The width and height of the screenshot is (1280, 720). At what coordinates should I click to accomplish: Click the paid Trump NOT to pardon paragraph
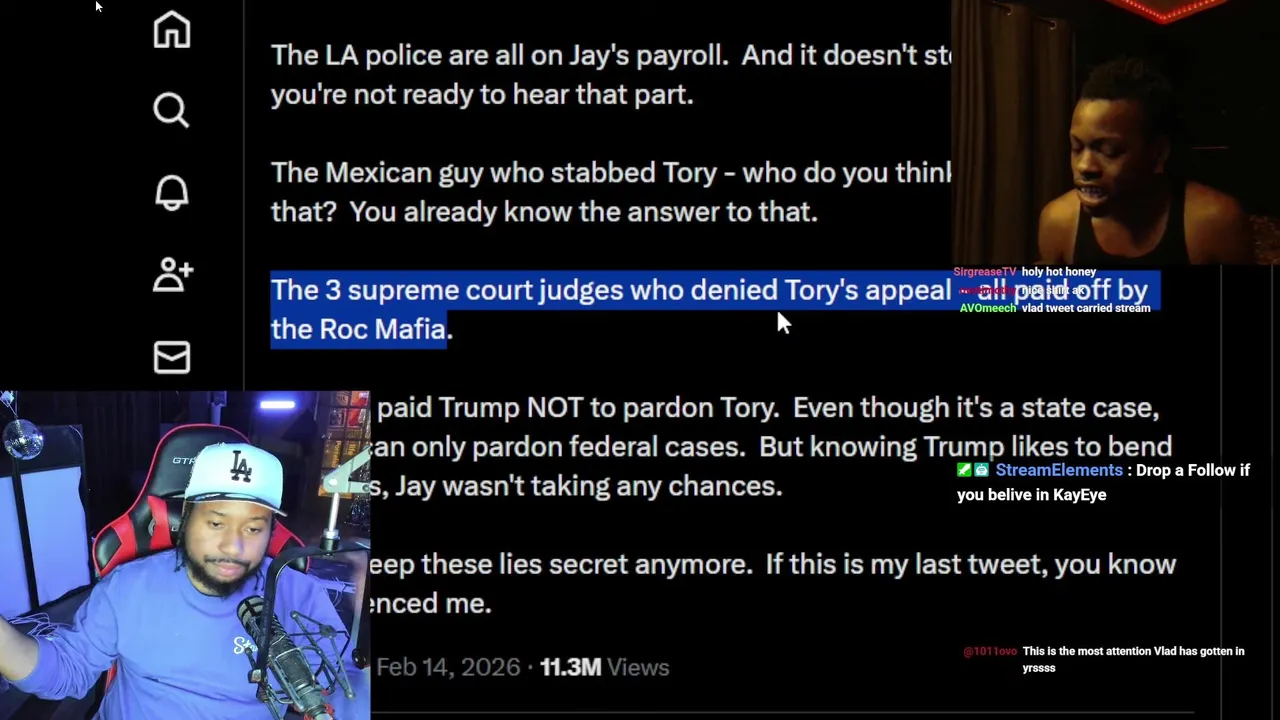click(770, 447)
